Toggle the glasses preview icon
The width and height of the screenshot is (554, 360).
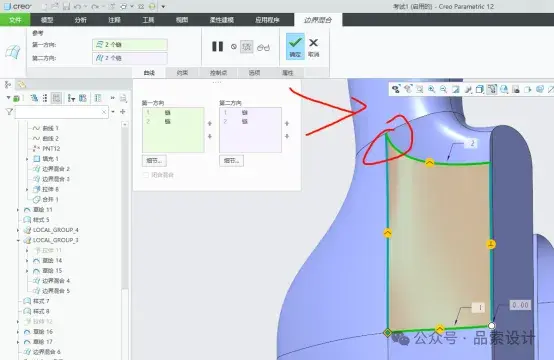click(x=263, y=47)
